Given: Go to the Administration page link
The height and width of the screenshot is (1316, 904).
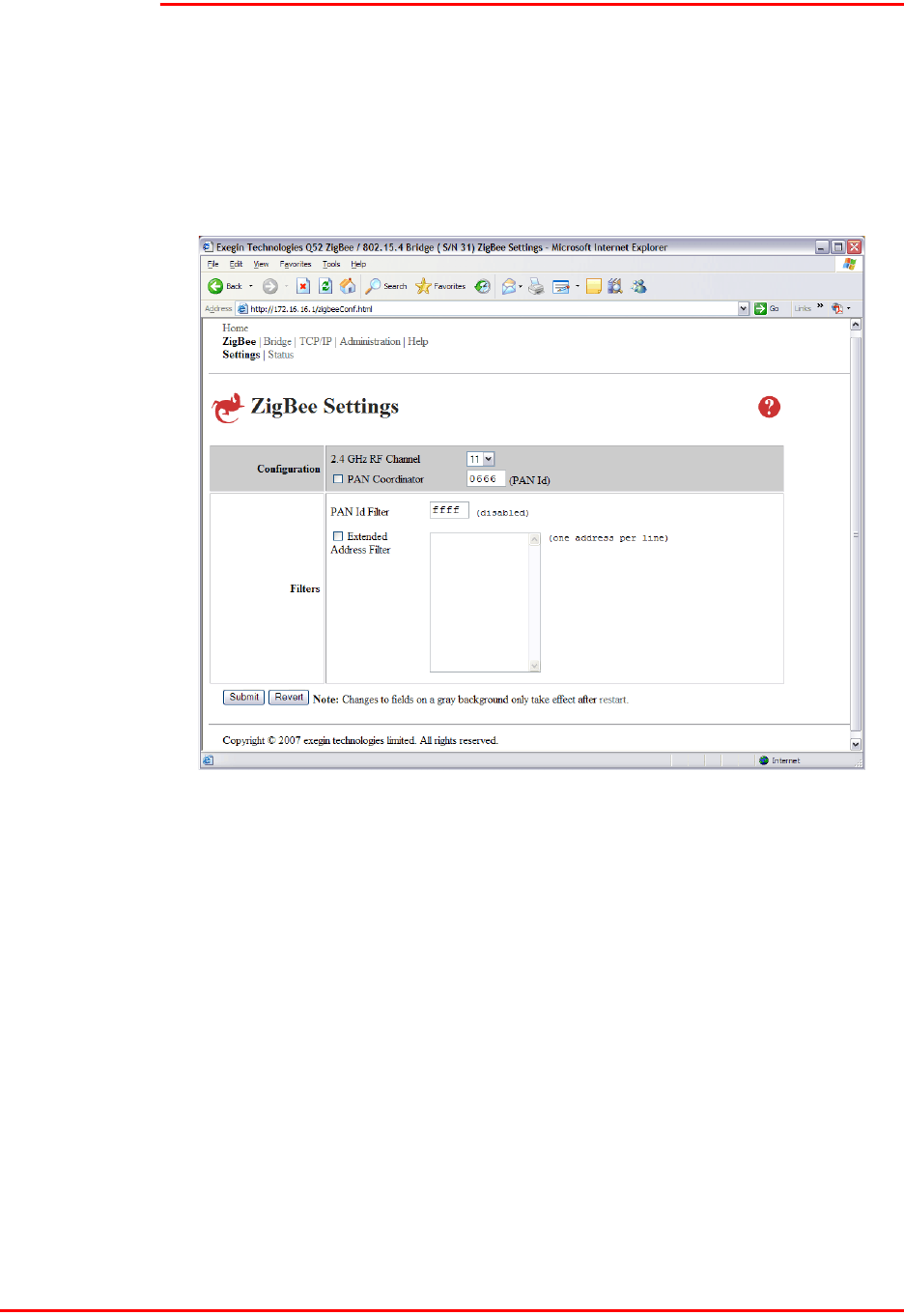Looking at the screenshot, I should [x=370, y=341].
